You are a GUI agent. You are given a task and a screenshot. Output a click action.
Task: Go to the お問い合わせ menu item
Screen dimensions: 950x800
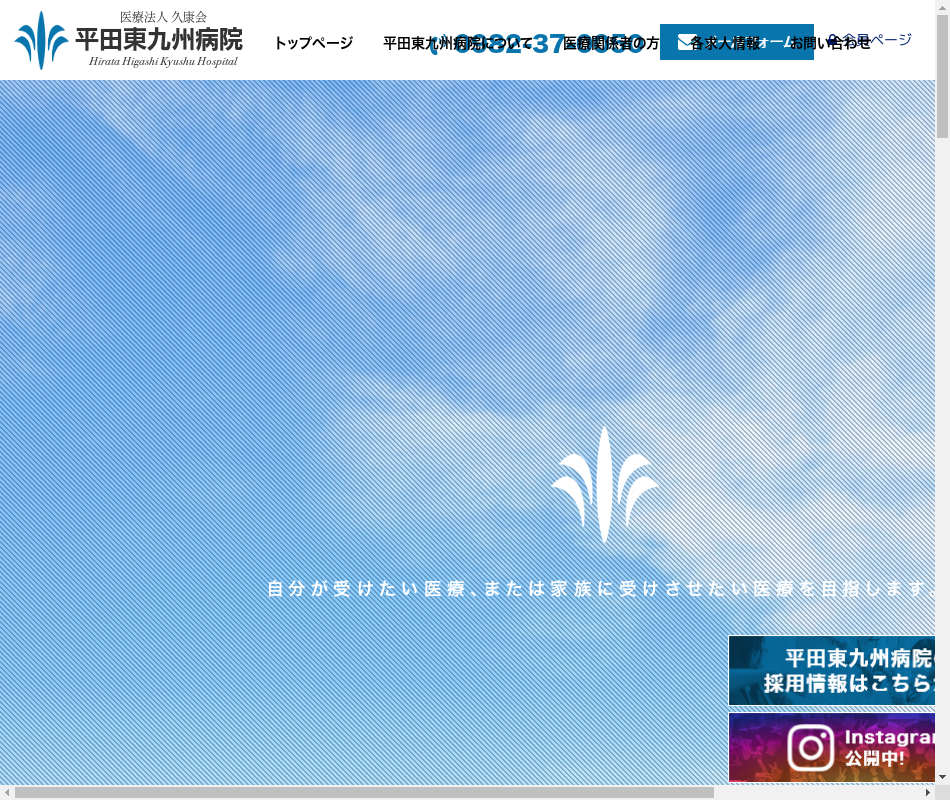(831, 44)
